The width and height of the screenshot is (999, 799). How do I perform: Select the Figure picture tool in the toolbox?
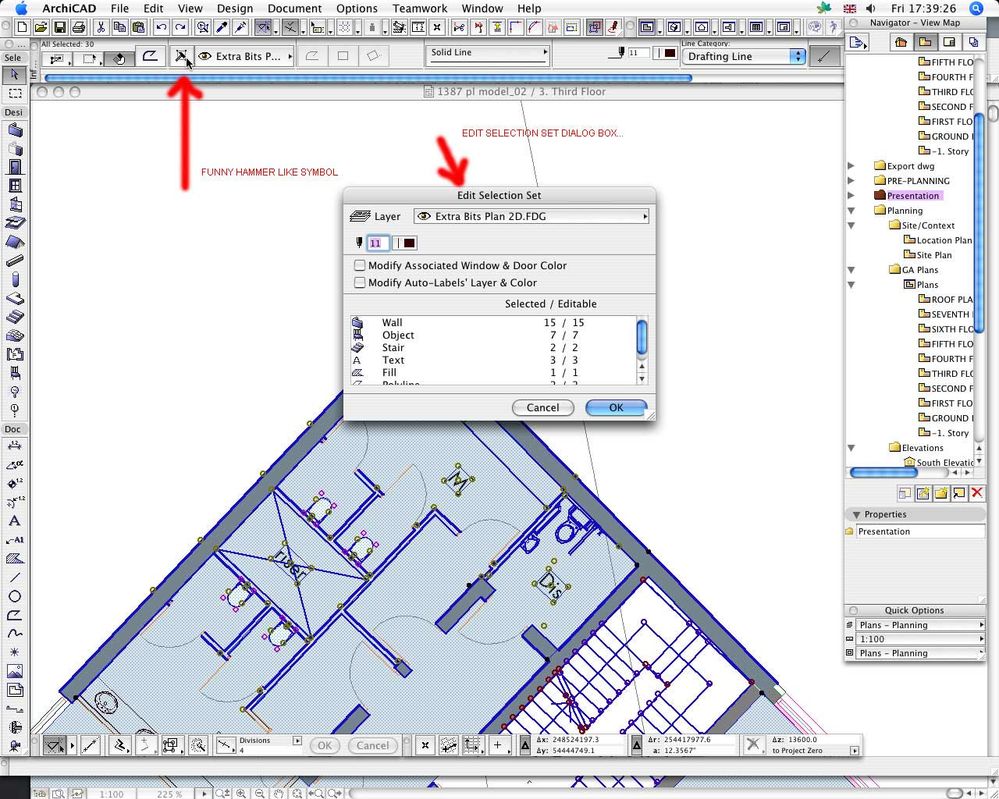pyautogui.click(x=15, y=671)
